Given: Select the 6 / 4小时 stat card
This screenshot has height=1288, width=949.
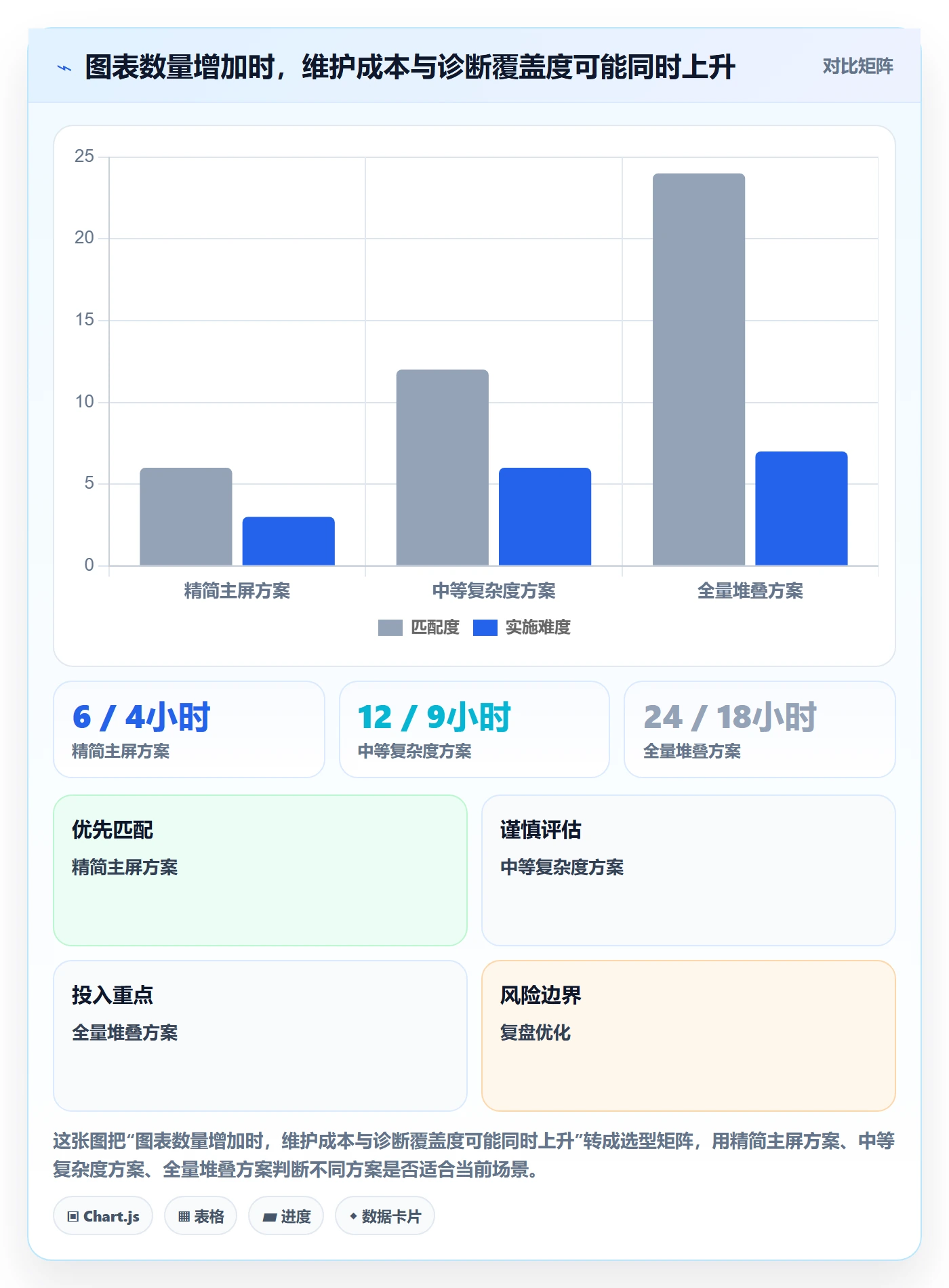Looking at the screenshot, I should (x=189, y=729).
